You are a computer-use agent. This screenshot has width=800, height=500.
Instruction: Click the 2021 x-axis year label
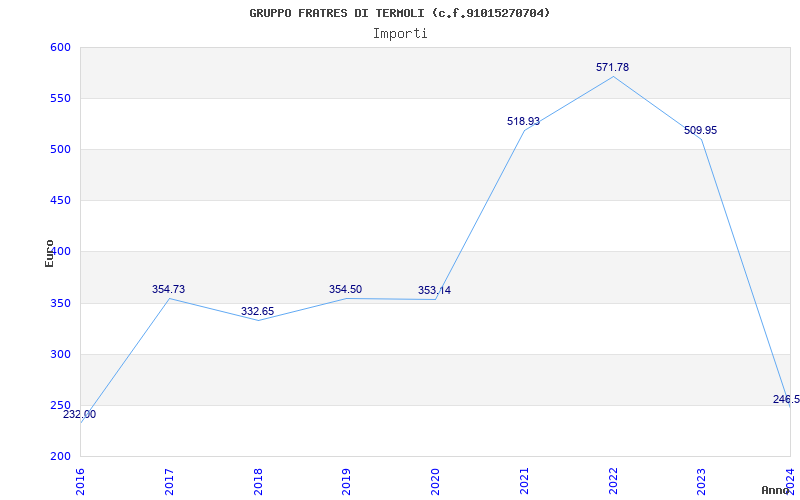click(524, 481)
